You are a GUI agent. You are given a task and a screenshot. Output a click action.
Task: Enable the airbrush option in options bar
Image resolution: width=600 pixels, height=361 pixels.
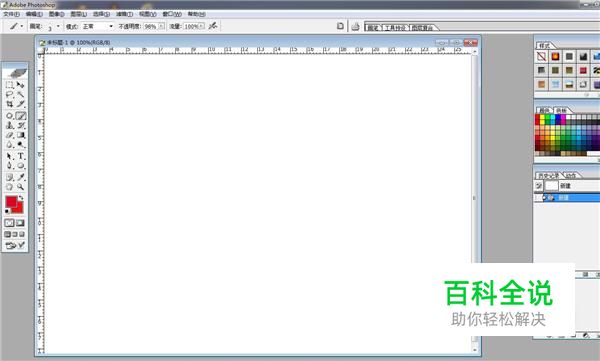coord(213,26)
